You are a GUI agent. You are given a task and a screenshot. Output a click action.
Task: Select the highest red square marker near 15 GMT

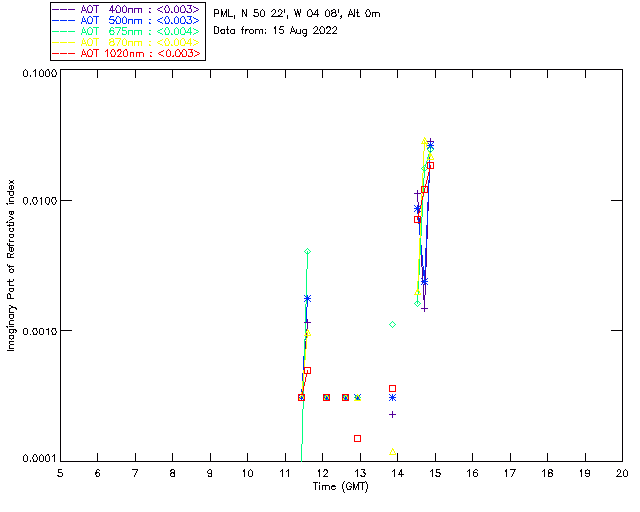[430, 165]
